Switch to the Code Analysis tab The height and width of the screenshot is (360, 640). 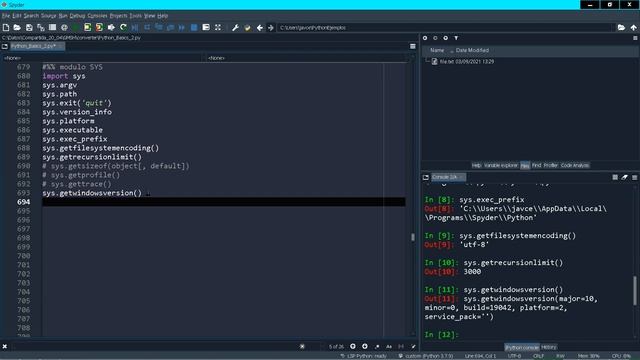[x=575, y=165]
